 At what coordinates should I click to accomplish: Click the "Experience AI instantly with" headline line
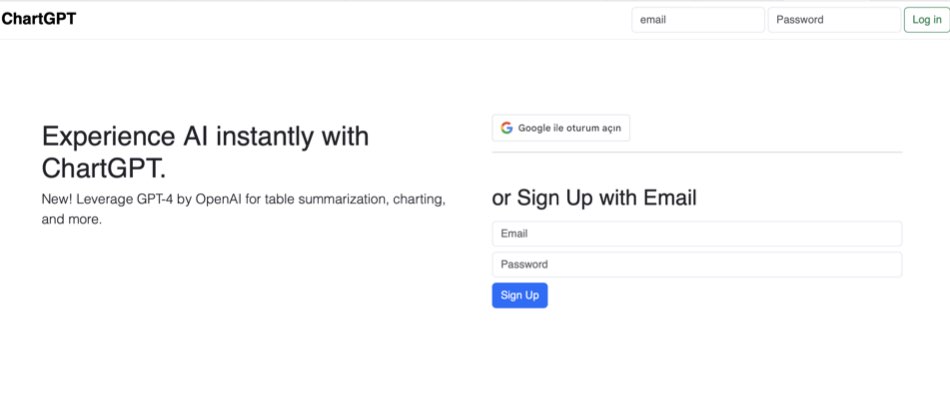tap(205, 136)
